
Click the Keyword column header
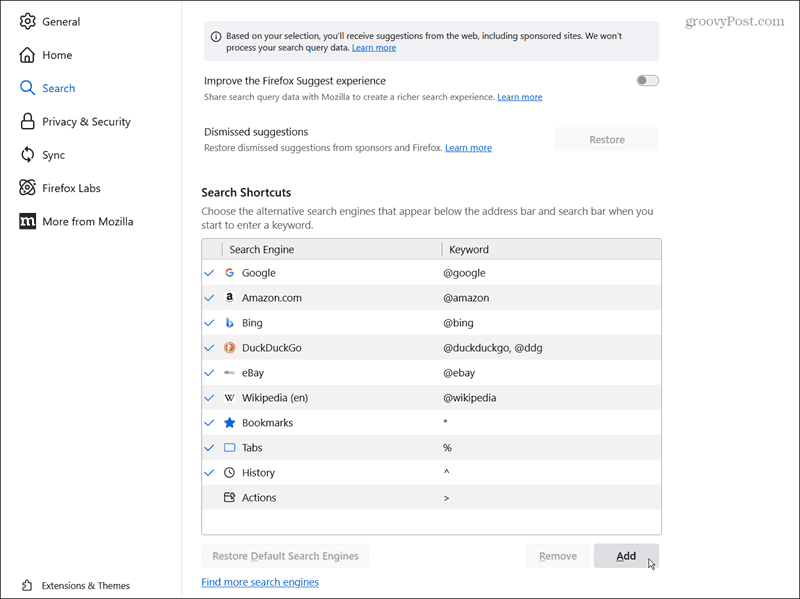552,249
